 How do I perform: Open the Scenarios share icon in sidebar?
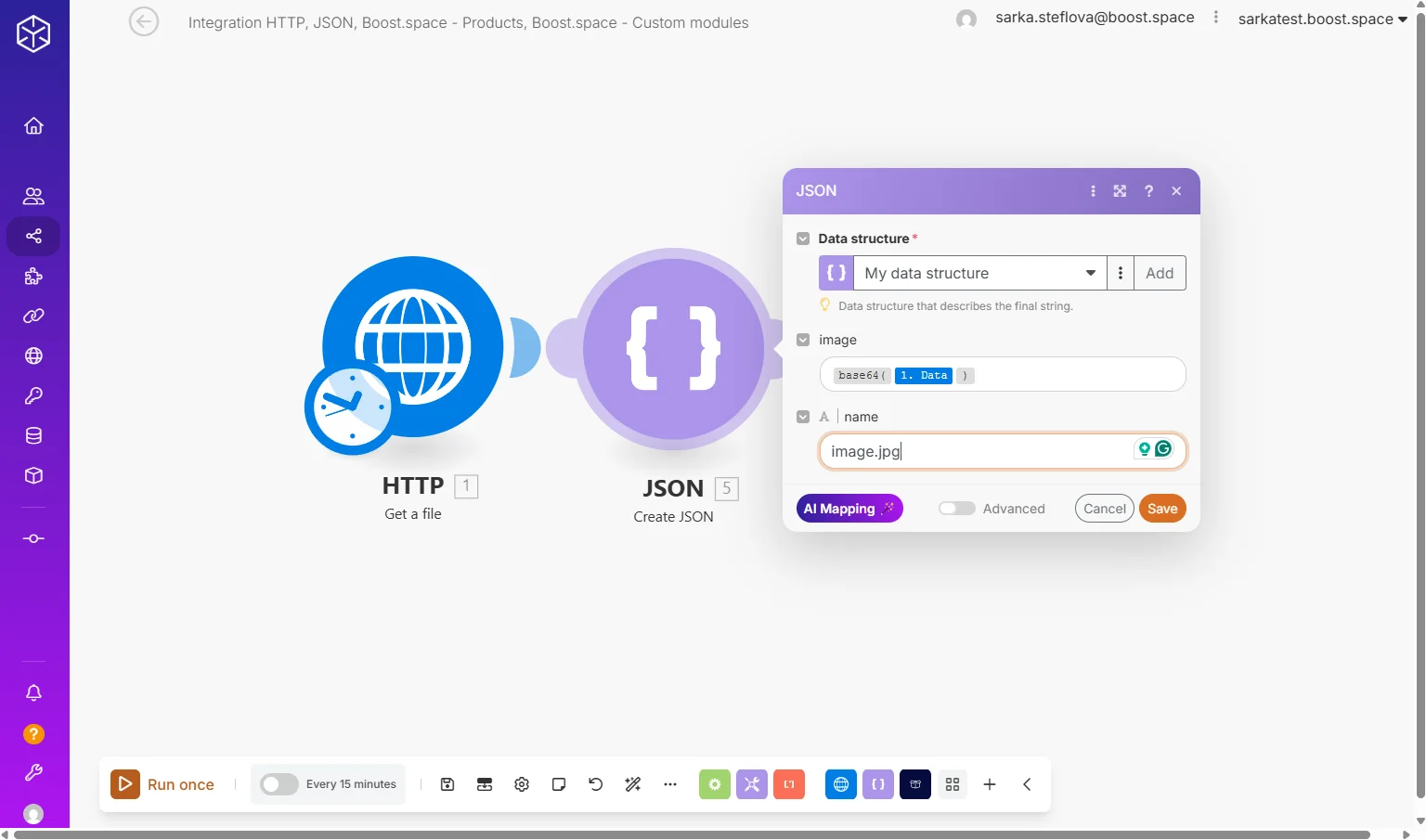(33, 236)
